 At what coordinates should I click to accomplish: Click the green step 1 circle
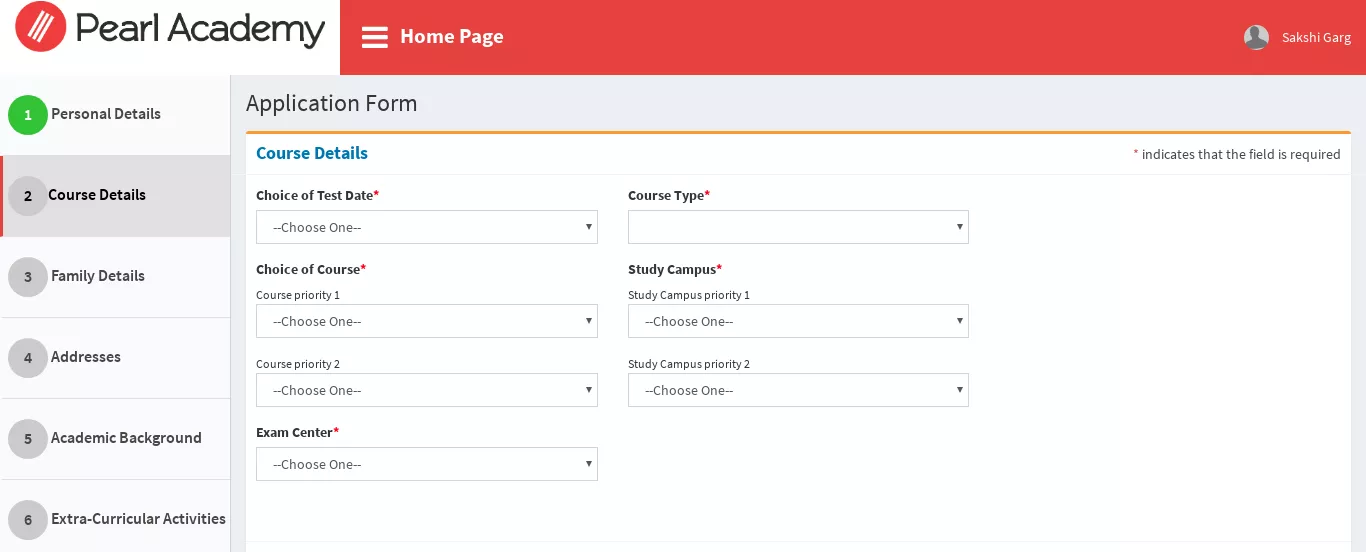coord(28,115)
